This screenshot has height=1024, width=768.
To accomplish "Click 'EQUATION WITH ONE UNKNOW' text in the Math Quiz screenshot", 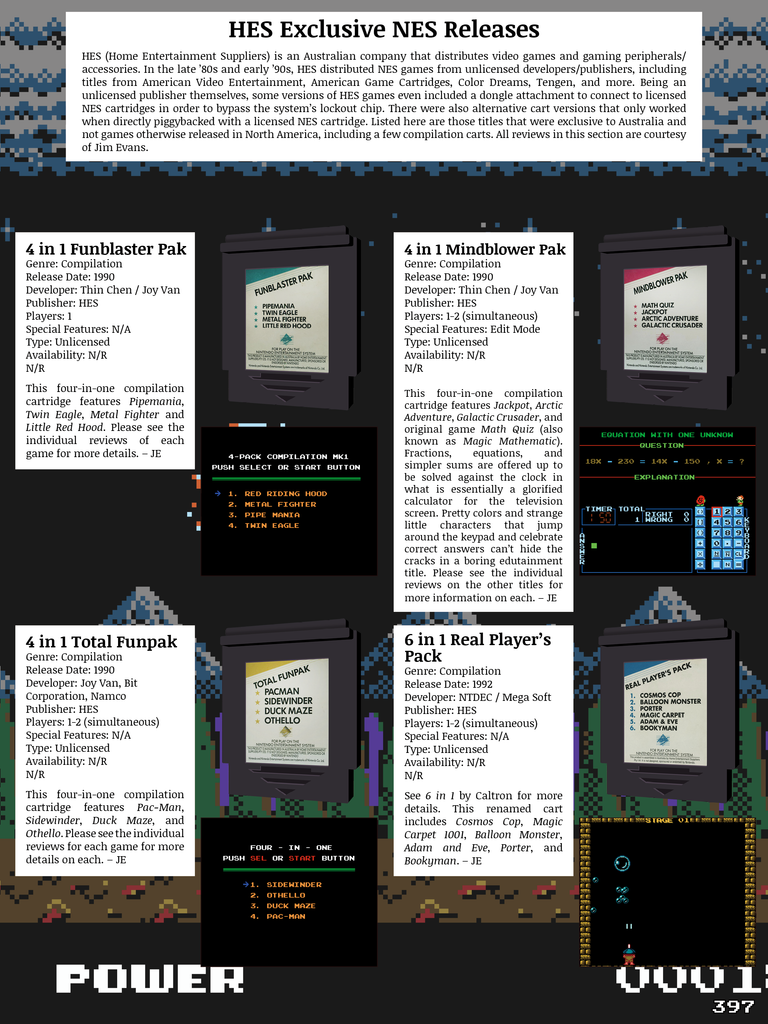I will pyautogui.click(x=667, y=434).
